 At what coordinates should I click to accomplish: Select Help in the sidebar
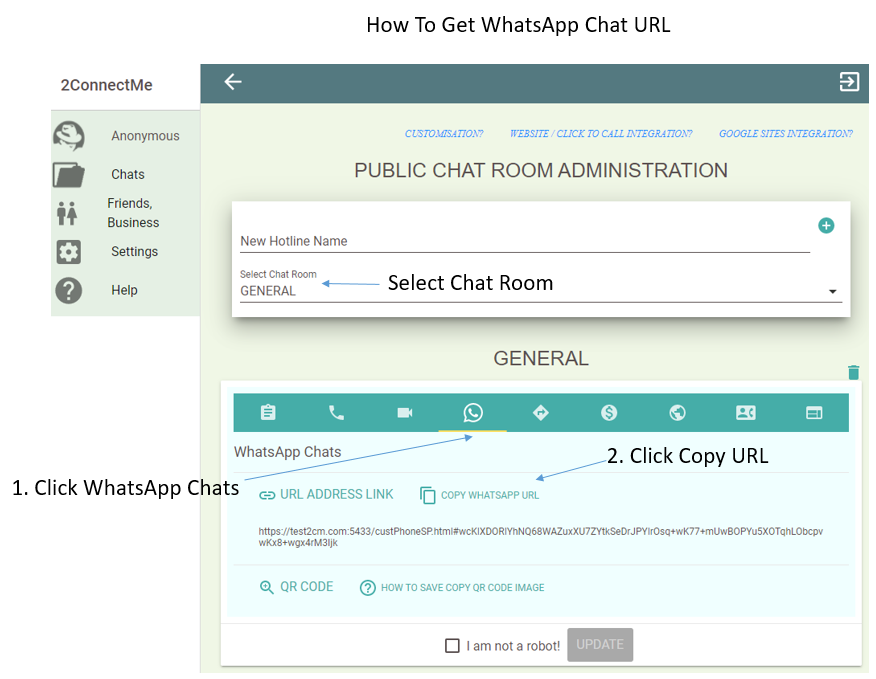[125, 290]
